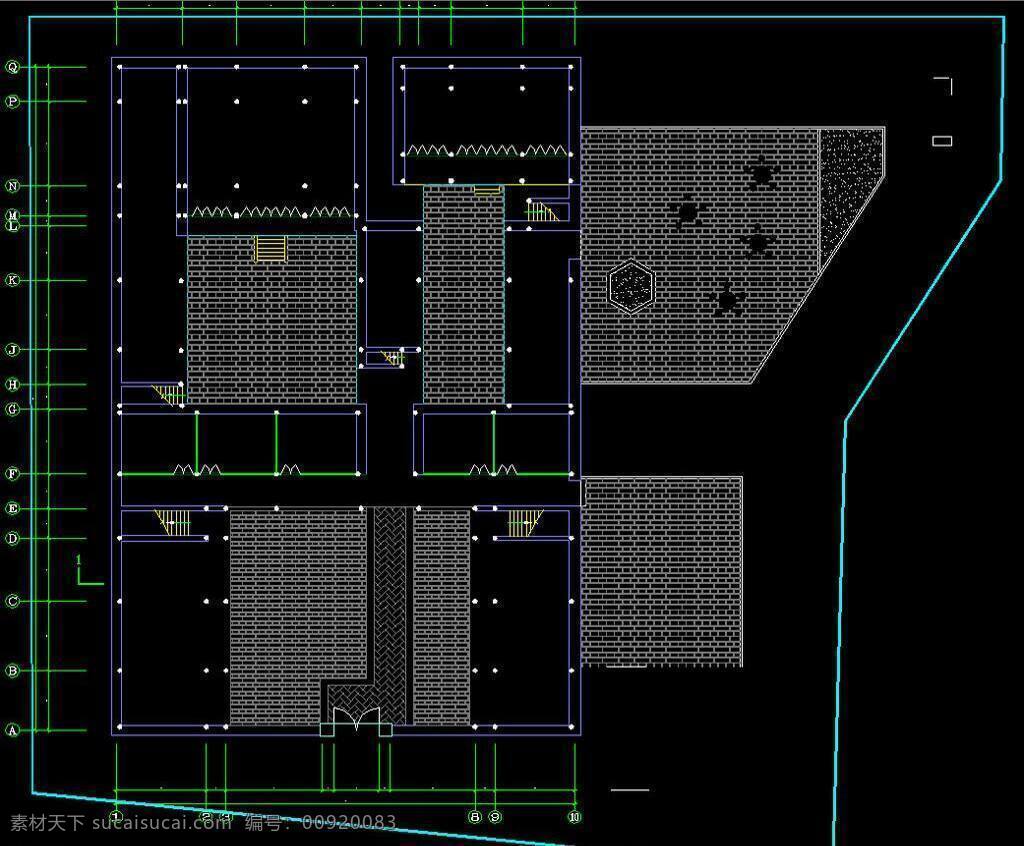The height and width of the screenshot is (846, 1024).
Task: Select the lower right brick paved rectangle
Action: tap(662, 572)
